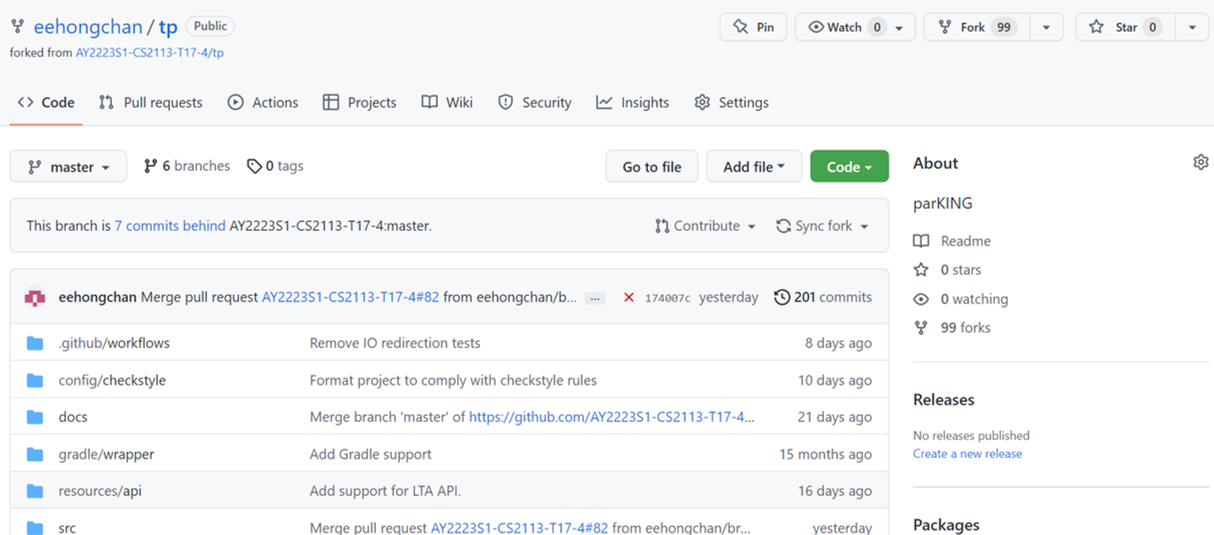Open the eehongchan owner link
The width and height of the screenshot is (1214, 535).
86,27
